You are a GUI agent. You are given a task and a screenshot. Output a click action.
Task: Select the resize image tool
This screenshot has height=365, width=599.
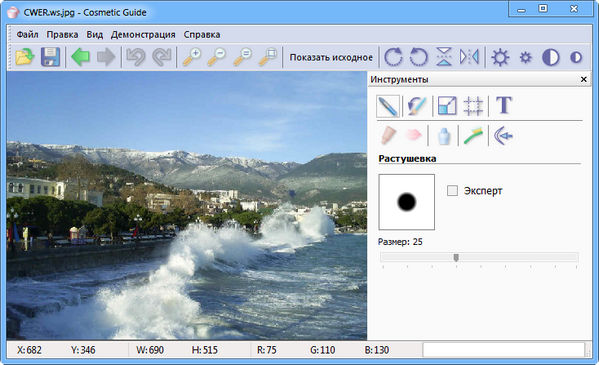[x=447, y=106]
